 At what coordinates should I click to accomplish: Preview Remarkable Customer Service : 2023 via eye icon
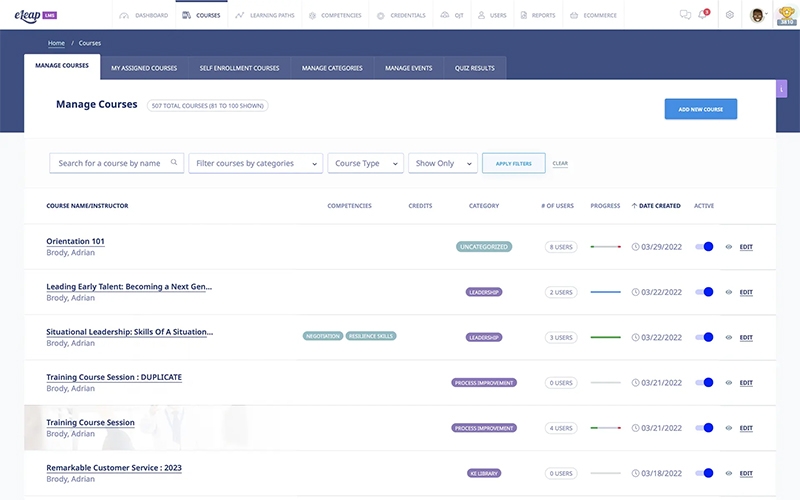(729, 473)
